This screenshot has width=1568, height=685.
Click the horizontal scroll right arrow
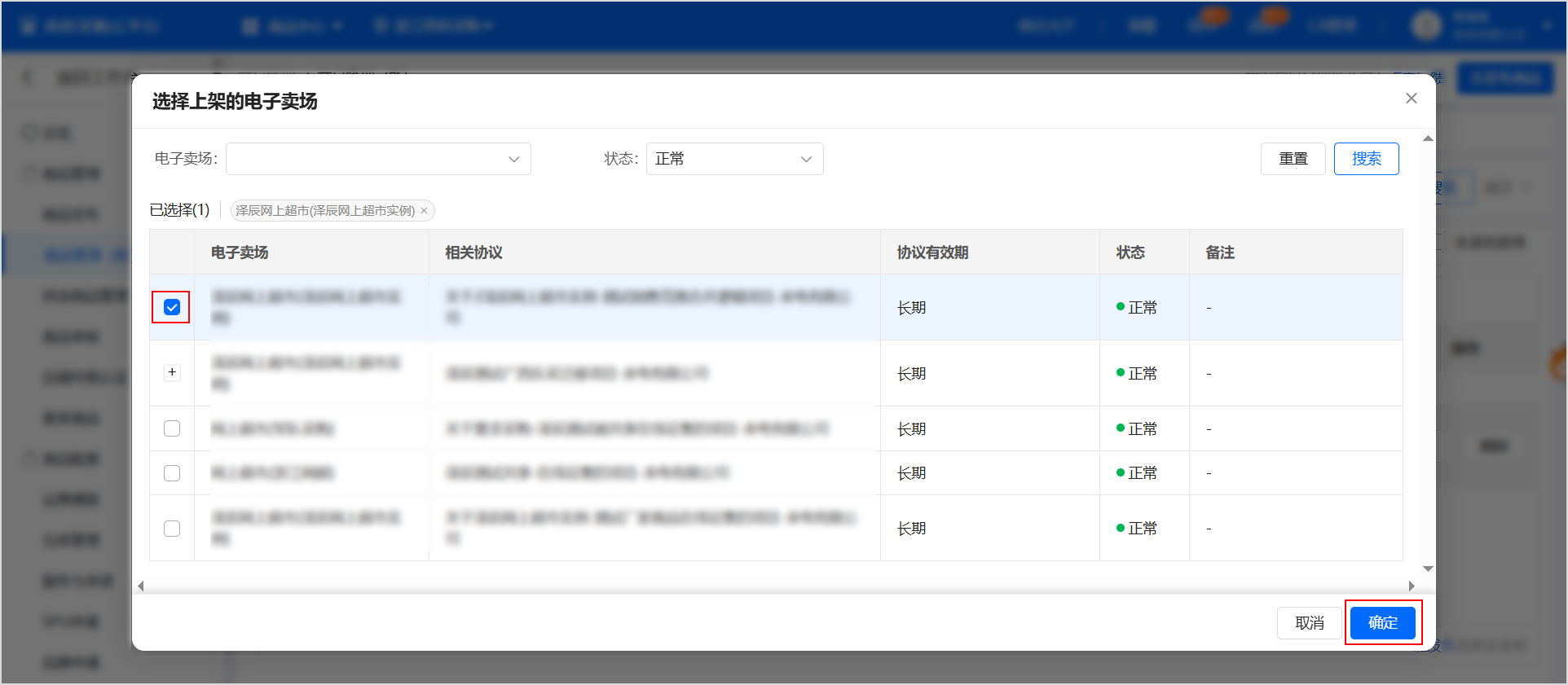[x=1412, y=586]
